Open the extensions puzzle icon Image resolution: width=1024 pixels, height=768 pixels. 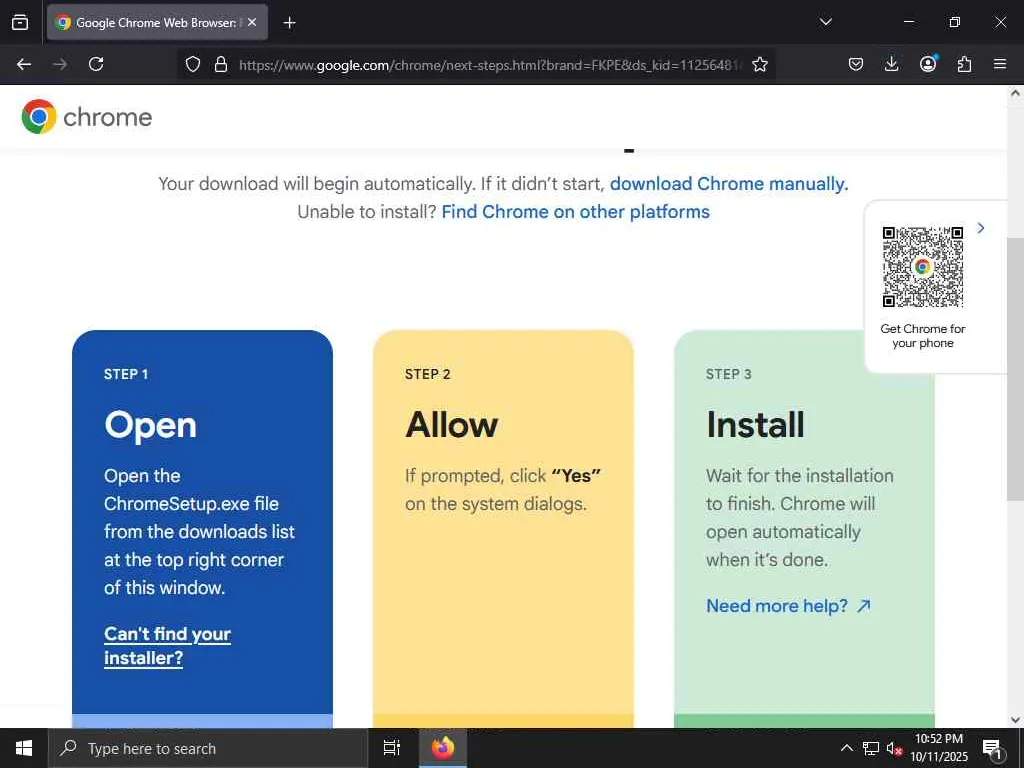point(964,64)
